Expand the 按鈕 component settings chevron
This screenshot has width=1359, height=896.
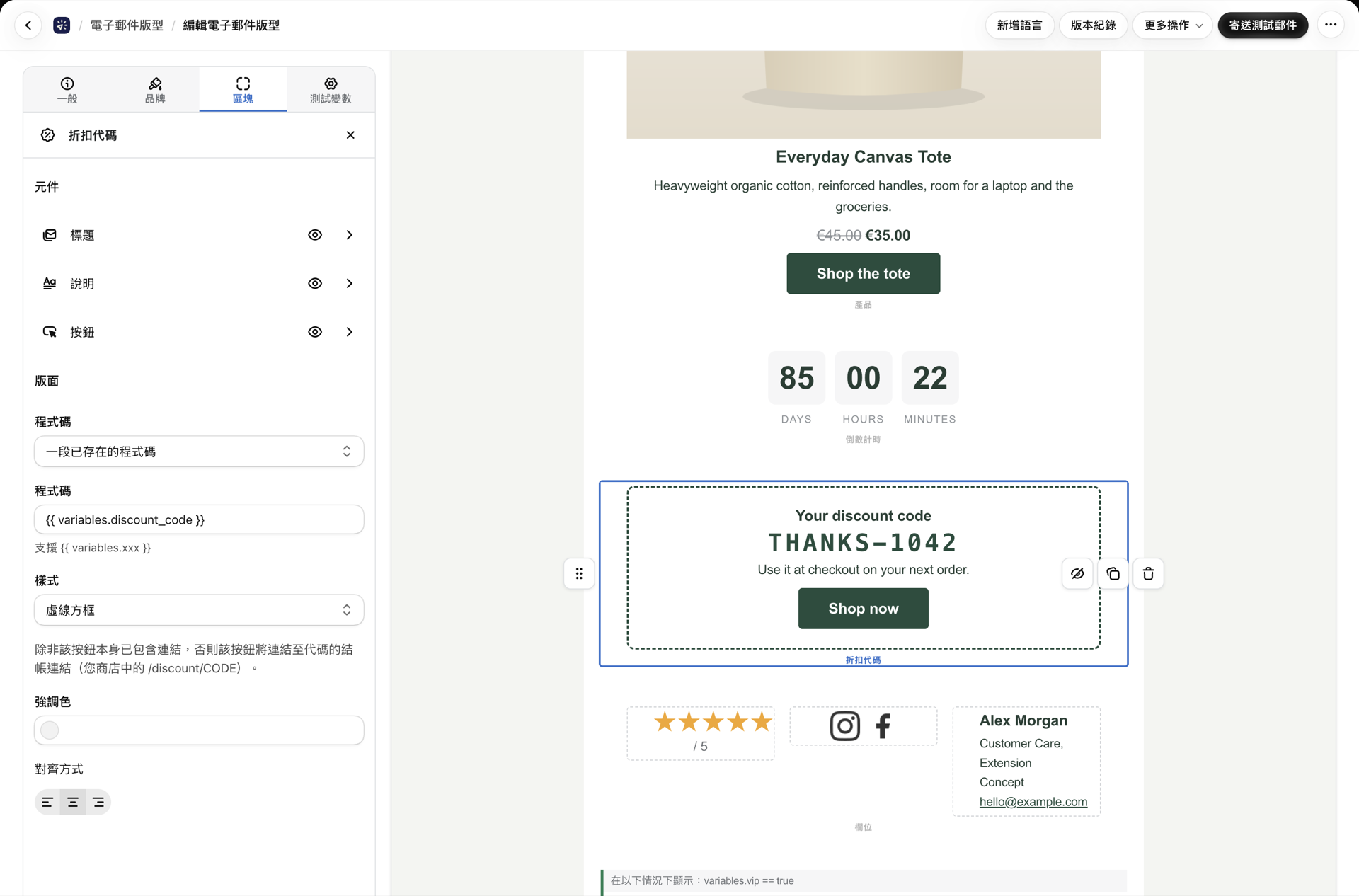pos(350,332)
